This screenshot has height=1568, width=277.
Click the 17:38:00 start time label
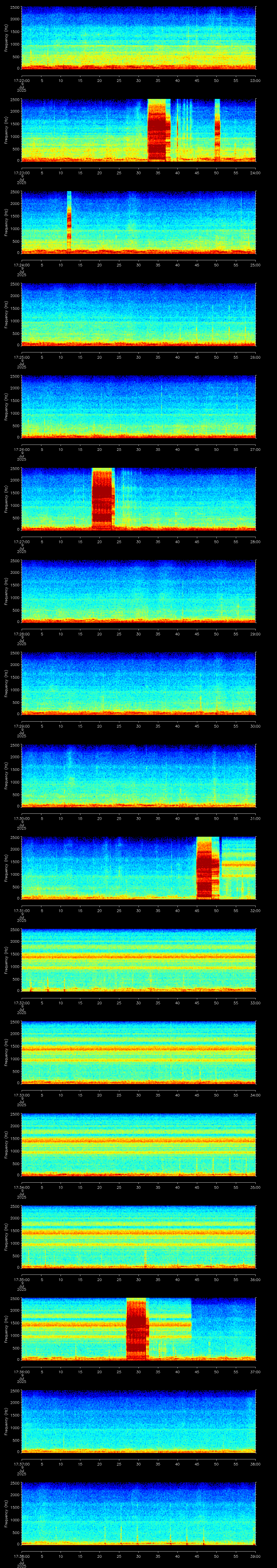click(x=21, y=1556)
